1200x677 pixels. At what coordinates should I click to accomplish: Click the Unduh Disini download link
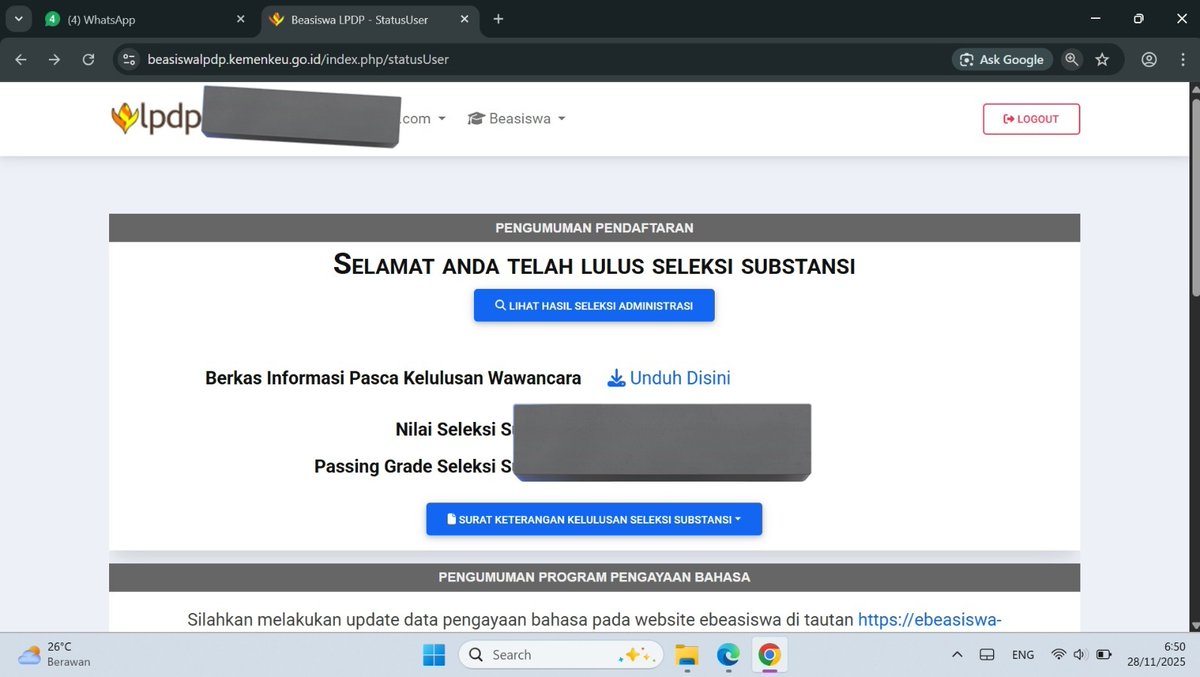click(669, 378)
